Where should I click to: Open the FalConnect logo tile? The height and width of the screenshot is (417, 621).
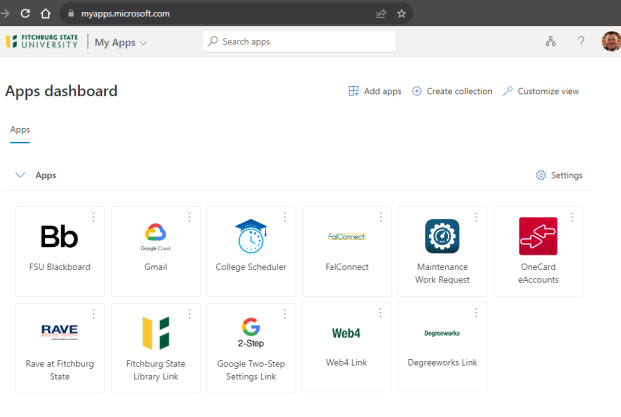point(347,236)
